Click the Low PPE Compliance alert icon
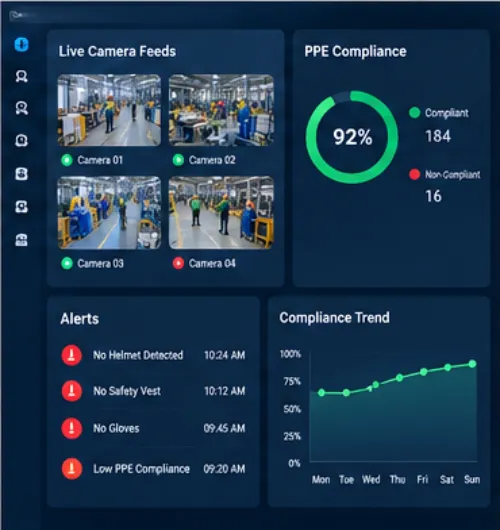The height and width of the screenshot is (530, 500). click(71, 469)
